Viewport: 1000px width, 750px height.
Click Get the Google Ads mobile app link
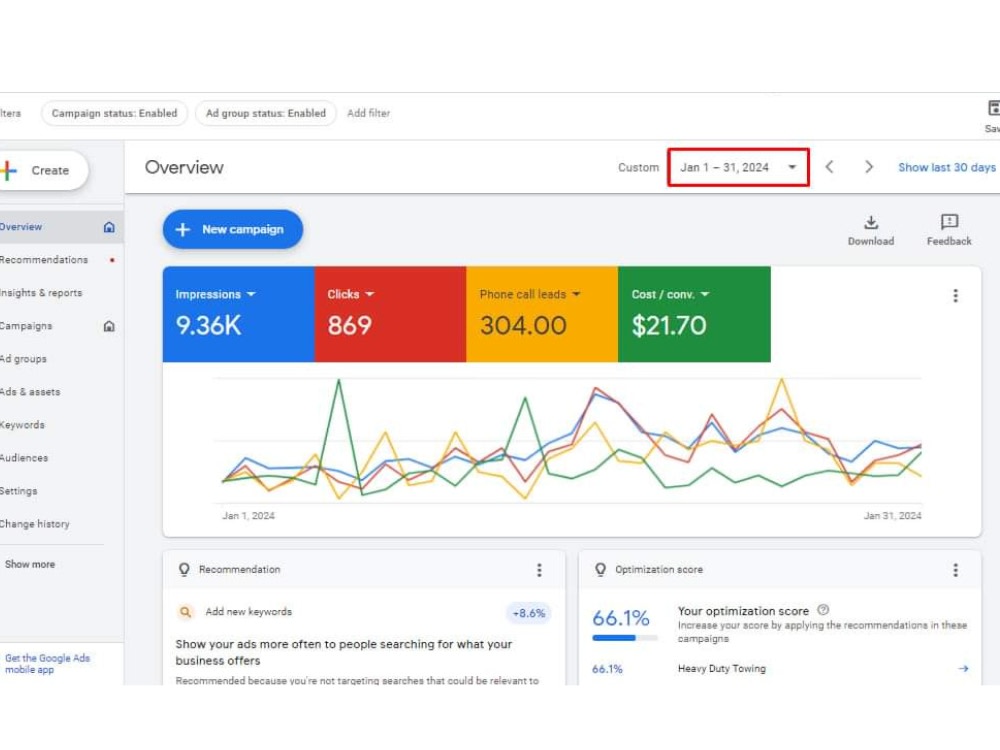tap(47, 664)
